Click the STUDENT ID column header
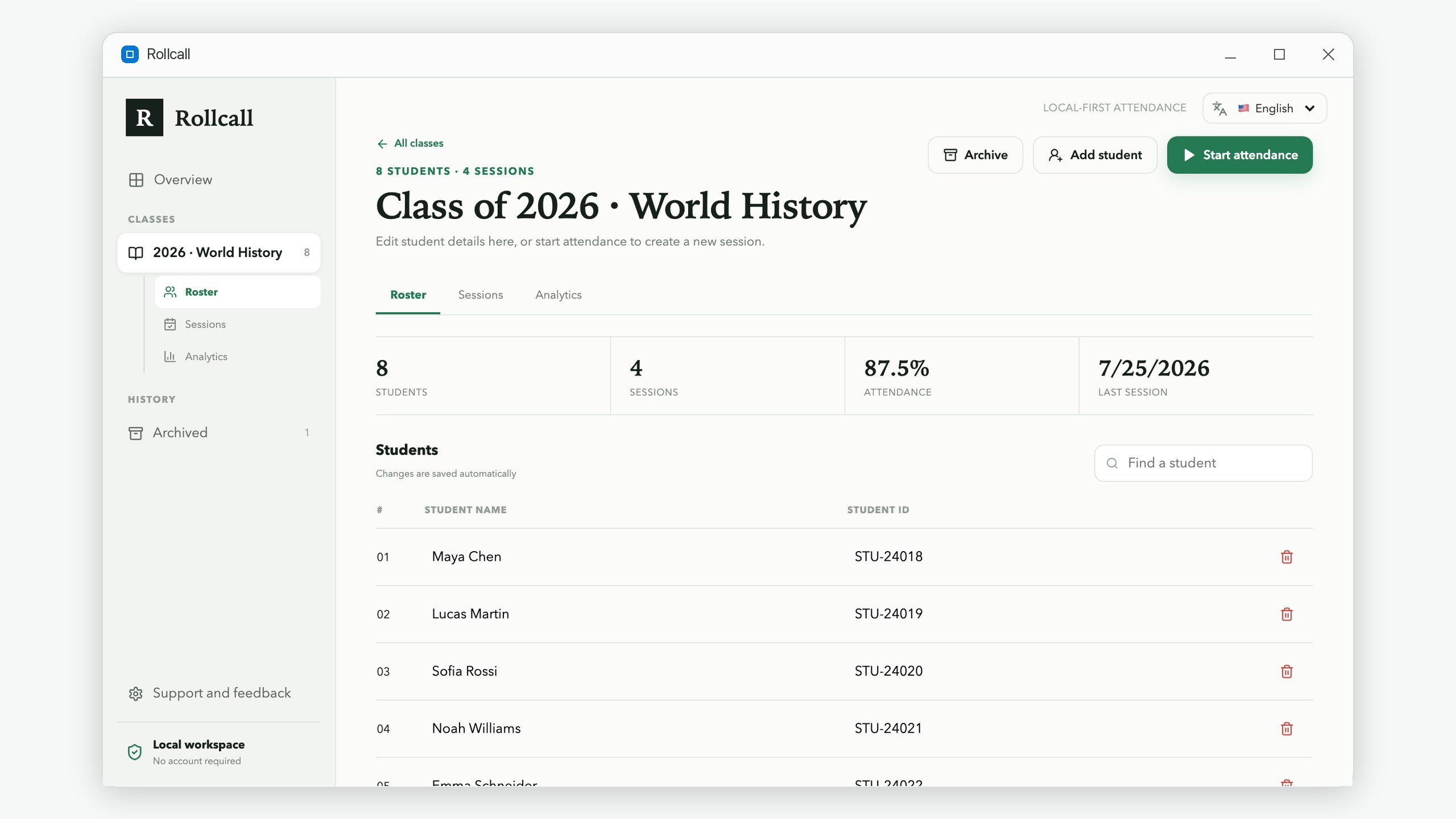 [878, 510]
